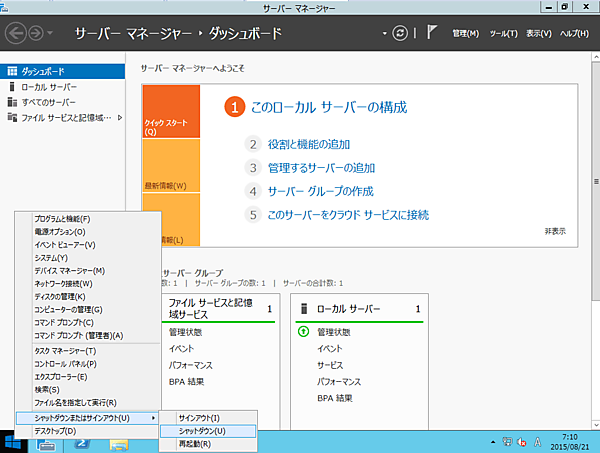
Task: Click the Server Manager refresh icon
Action: (x=400, y=33)
